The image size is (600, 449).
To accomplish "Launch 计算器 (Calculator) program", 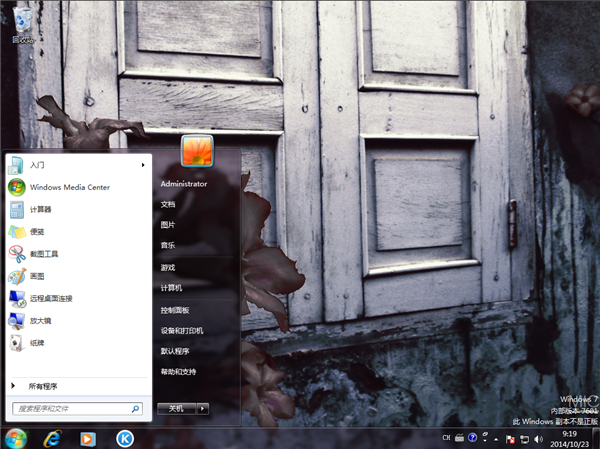I will click(x=40, y=209).
